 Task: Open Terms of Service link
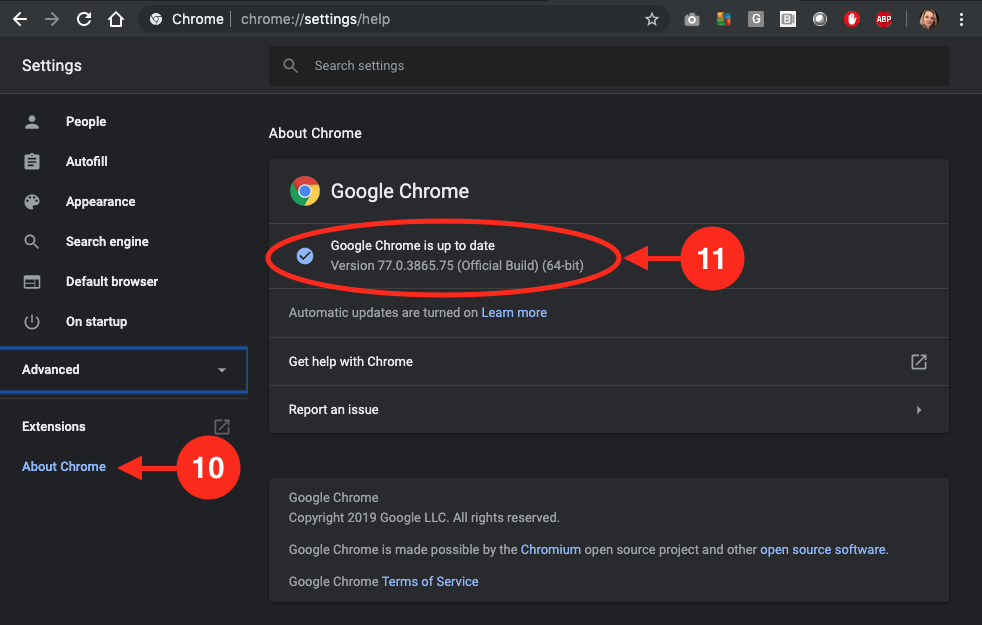(x=430, y=581)
